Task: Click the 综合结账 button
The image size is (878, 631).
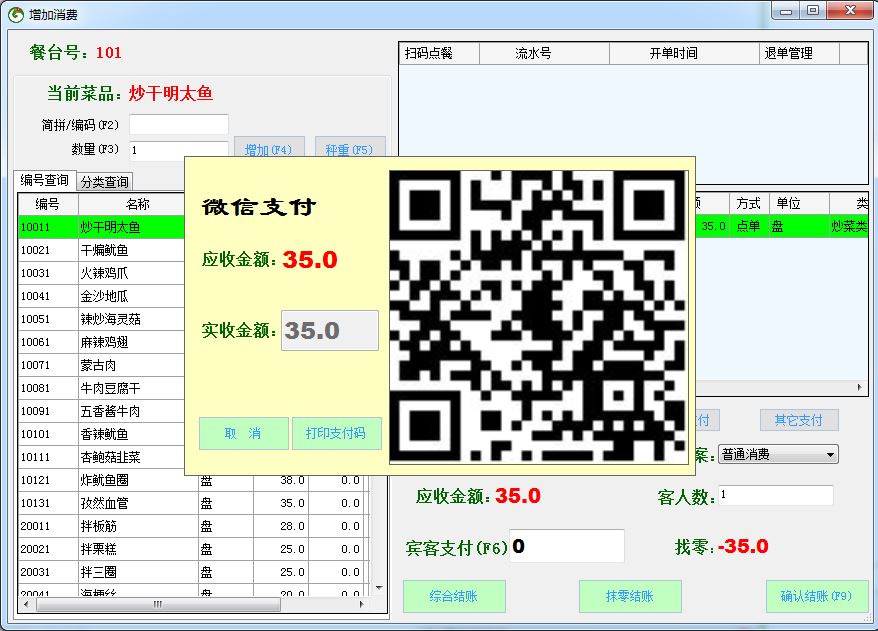Action: pos(454,596)
